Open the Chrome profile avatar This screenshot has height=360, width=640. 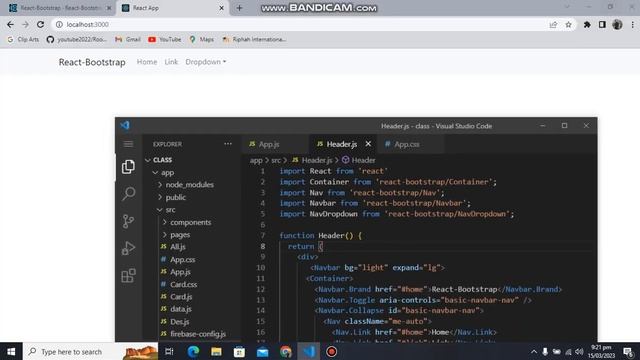tap(617, 24)
